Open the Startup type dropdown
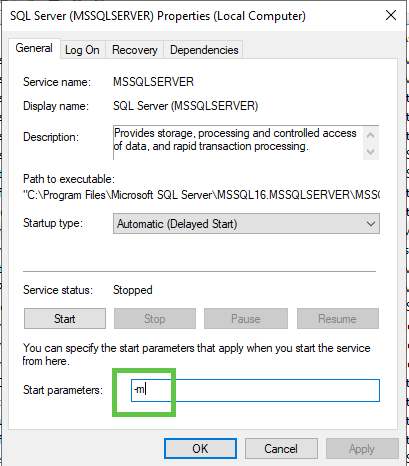This screenshot has height=466, width=409. (246, 224)
